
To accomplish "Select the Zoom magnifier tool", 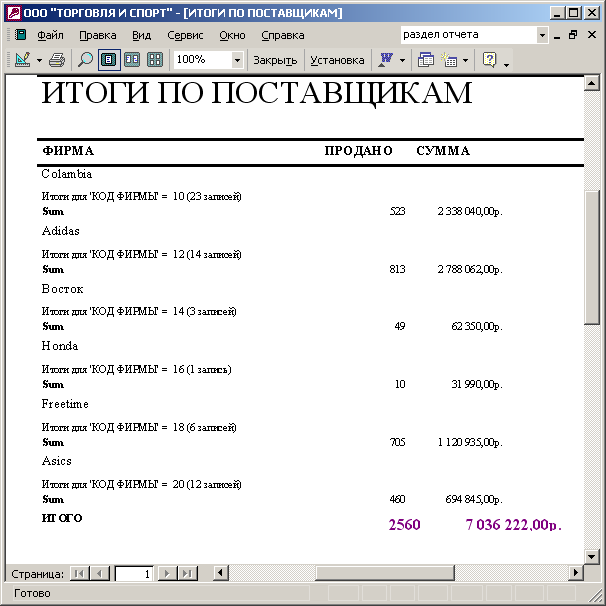I will (x=85, y=60).
